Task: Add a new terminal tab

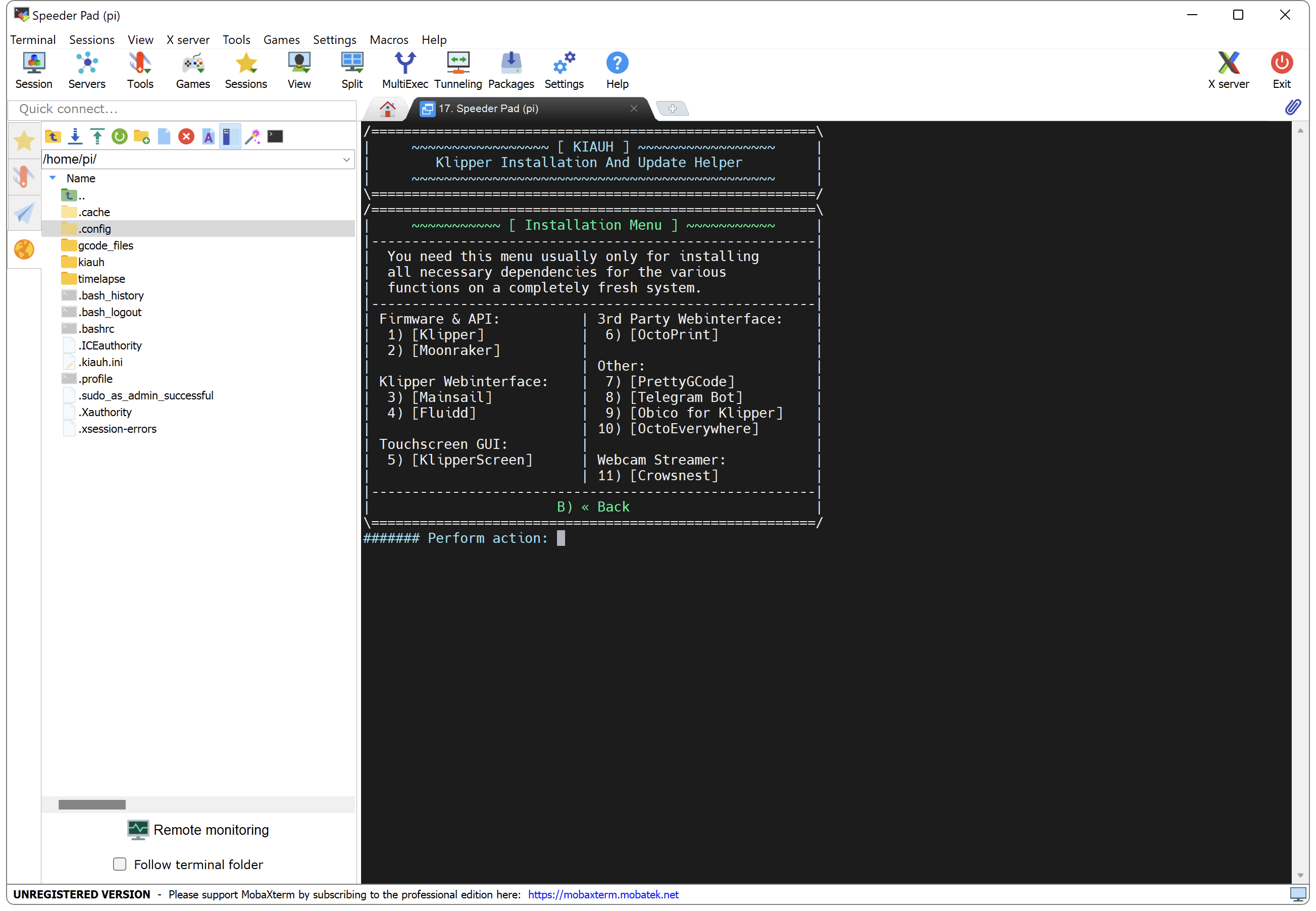Action: [672, 109]
